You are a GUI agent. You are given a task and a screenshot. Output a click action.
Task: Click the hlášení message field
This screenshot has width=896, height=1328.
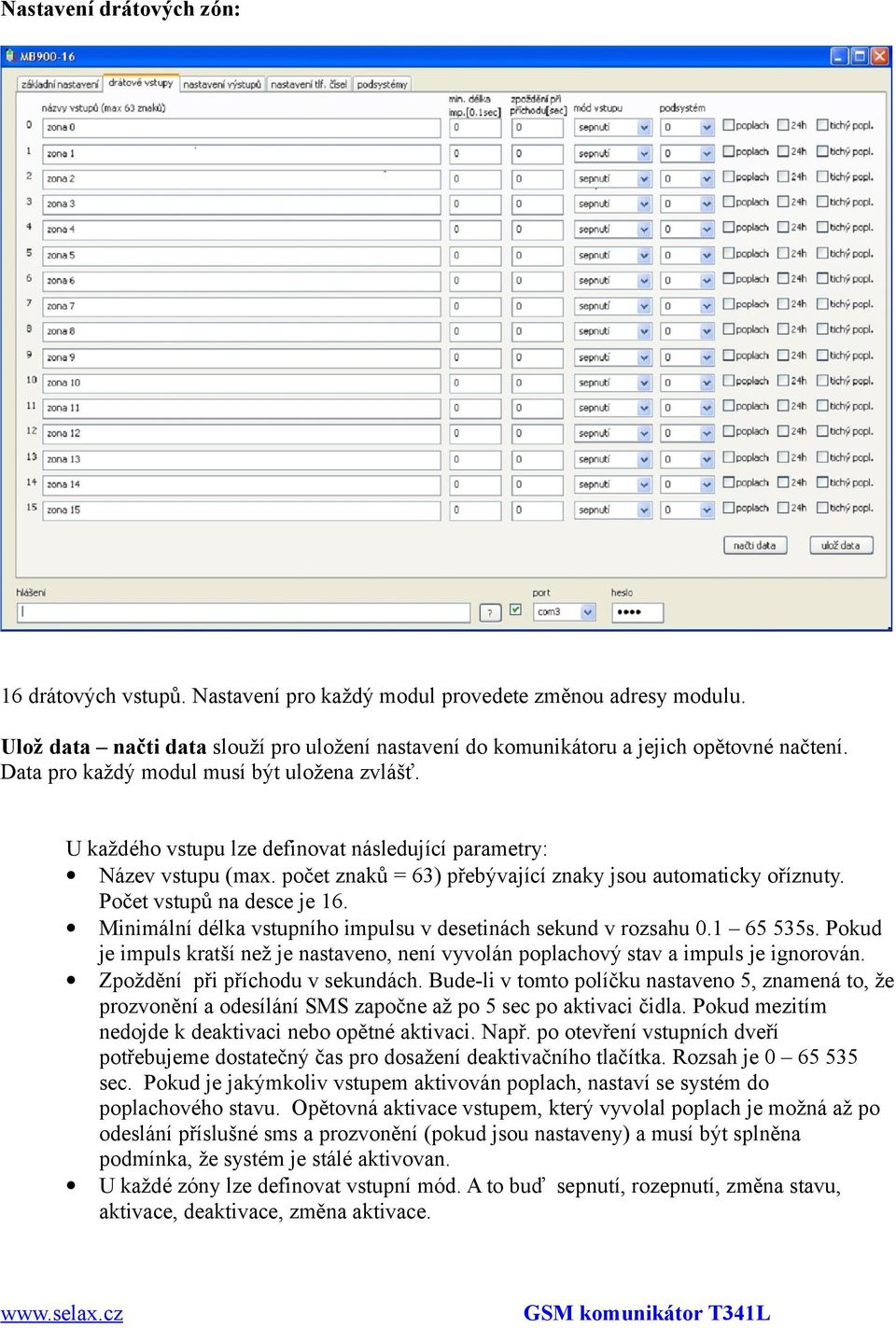coord(244,612)
